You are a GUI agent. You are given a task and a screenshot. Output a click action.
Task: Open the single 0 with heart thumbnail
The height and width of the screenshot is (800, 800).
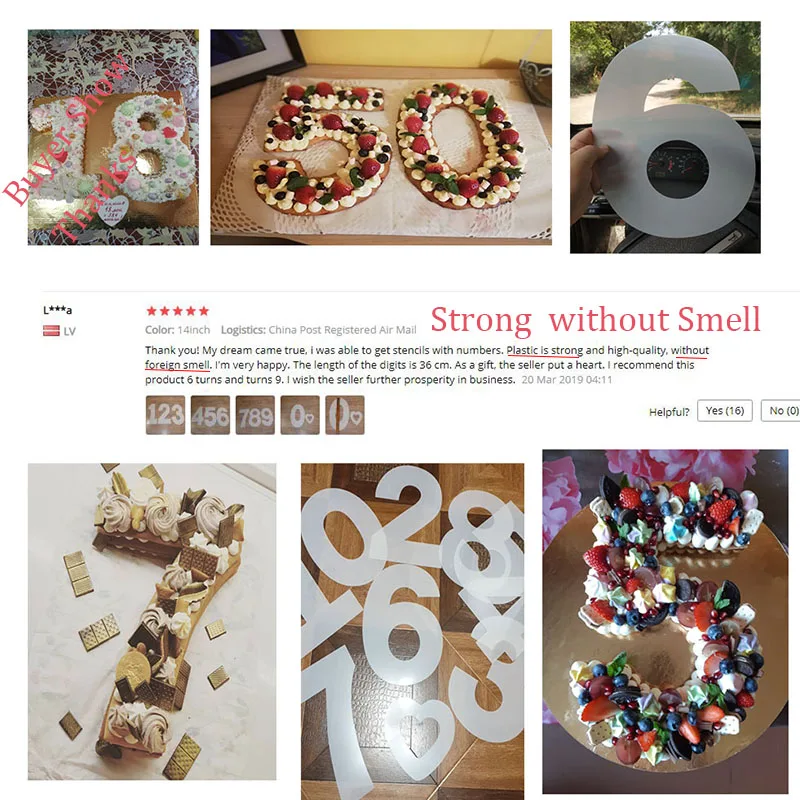point(300,415)
